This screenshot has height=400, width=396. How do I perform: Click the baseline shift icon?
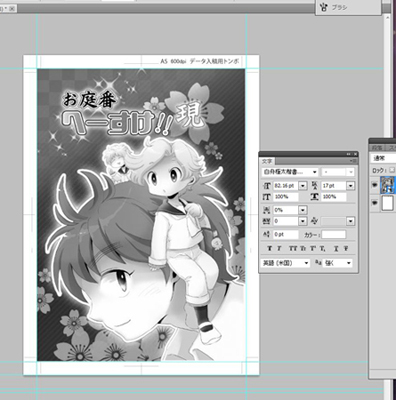coord(267,235)
